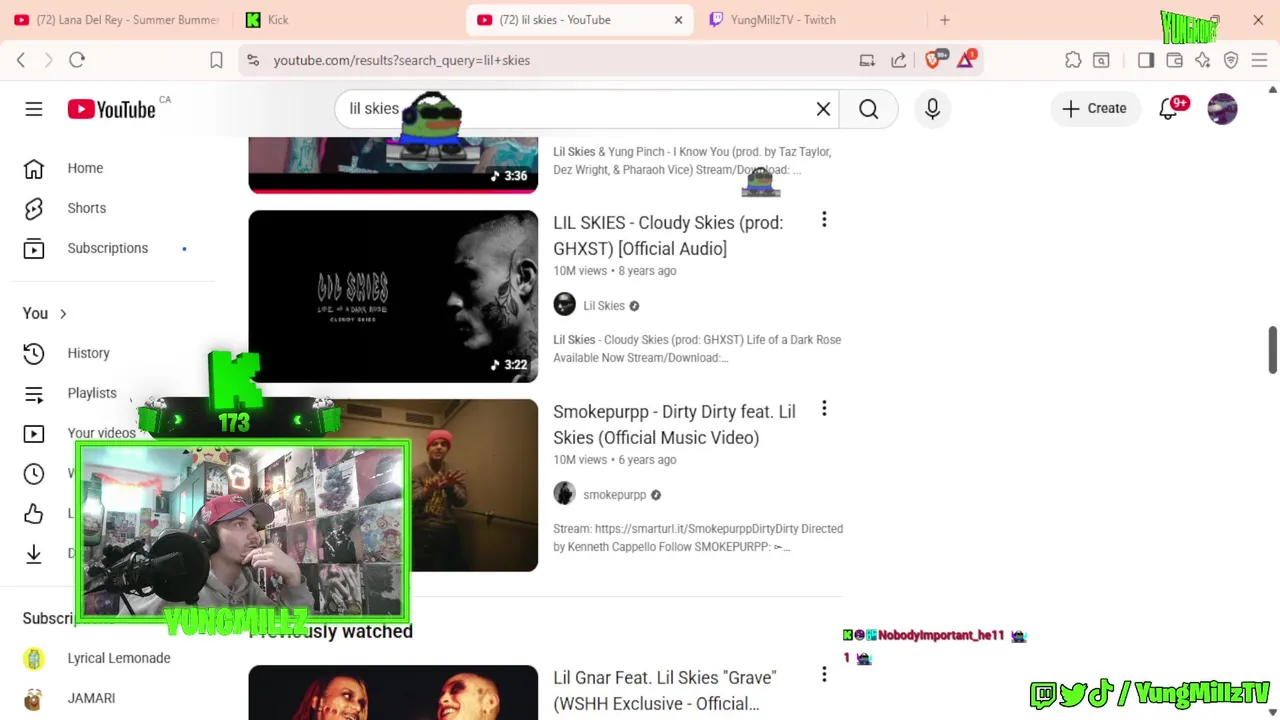
Task: Go back with the browser back arrow
Action: pyautogui.click(x=21, y=60)
